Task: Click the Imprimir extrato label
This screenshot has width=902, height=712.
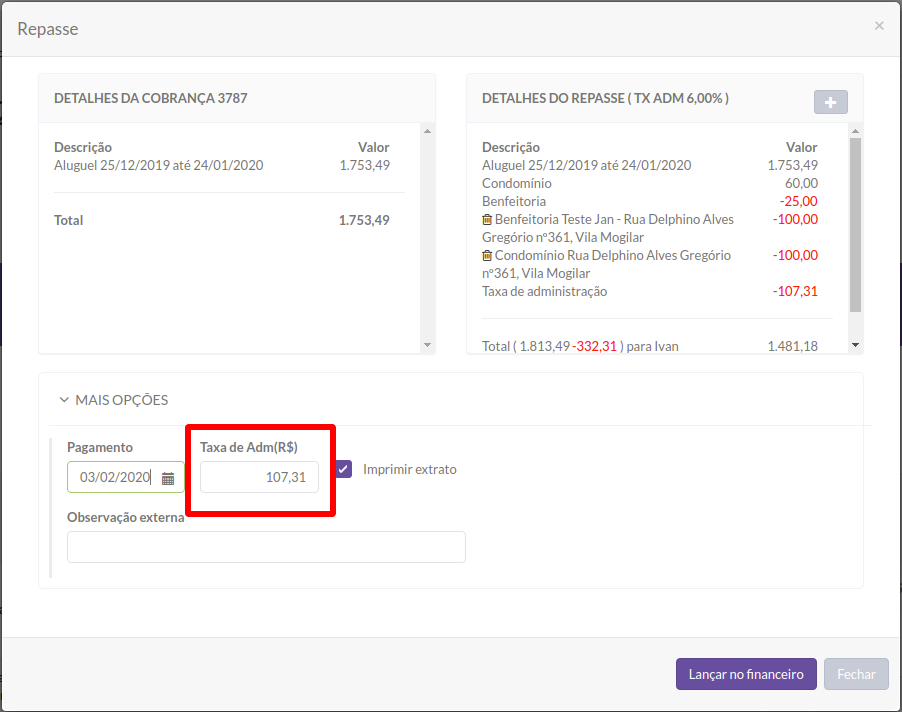Action: point(410,469)
